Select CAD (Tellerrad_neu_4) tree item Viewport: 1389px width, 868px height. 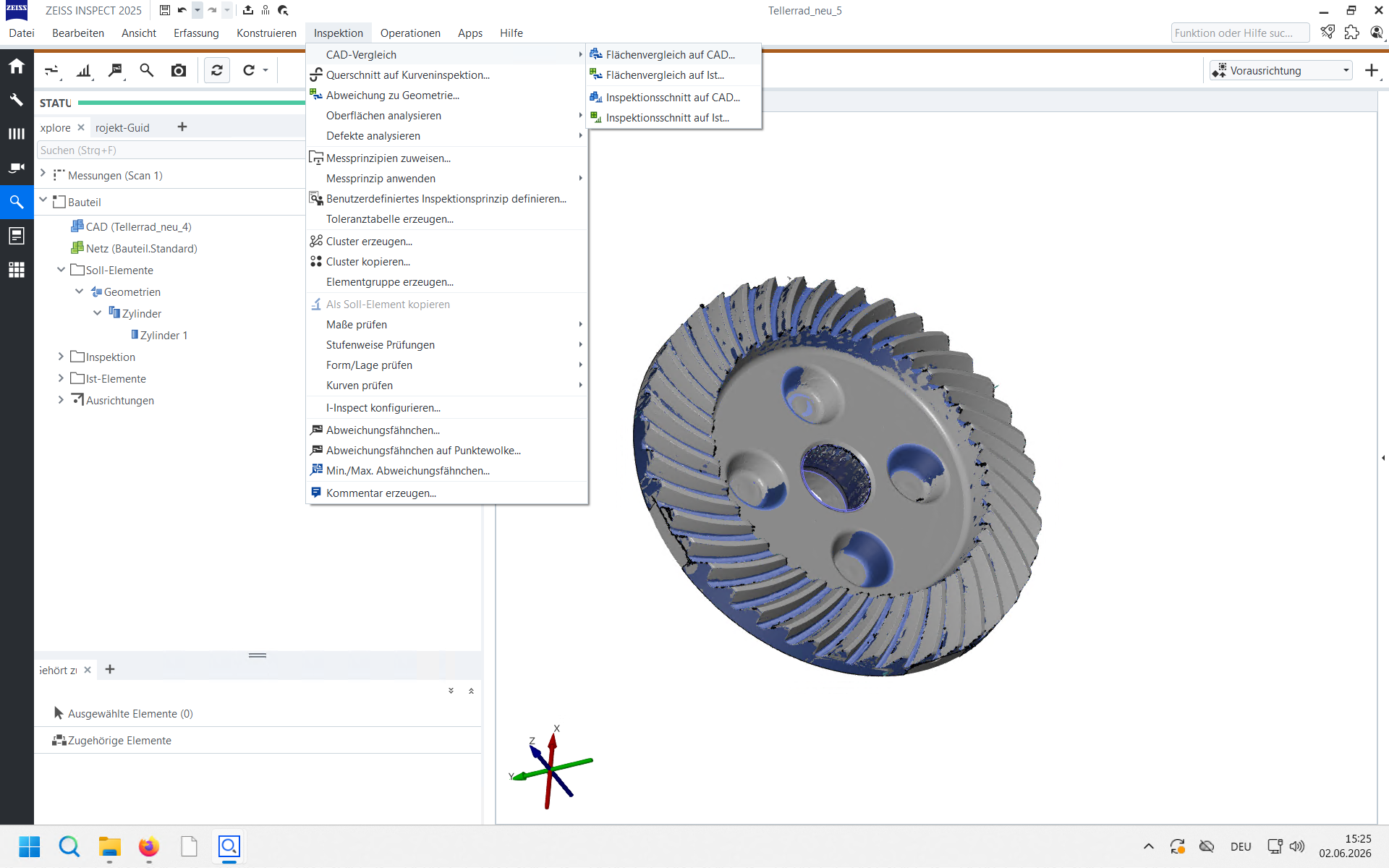tap(131, 227)
